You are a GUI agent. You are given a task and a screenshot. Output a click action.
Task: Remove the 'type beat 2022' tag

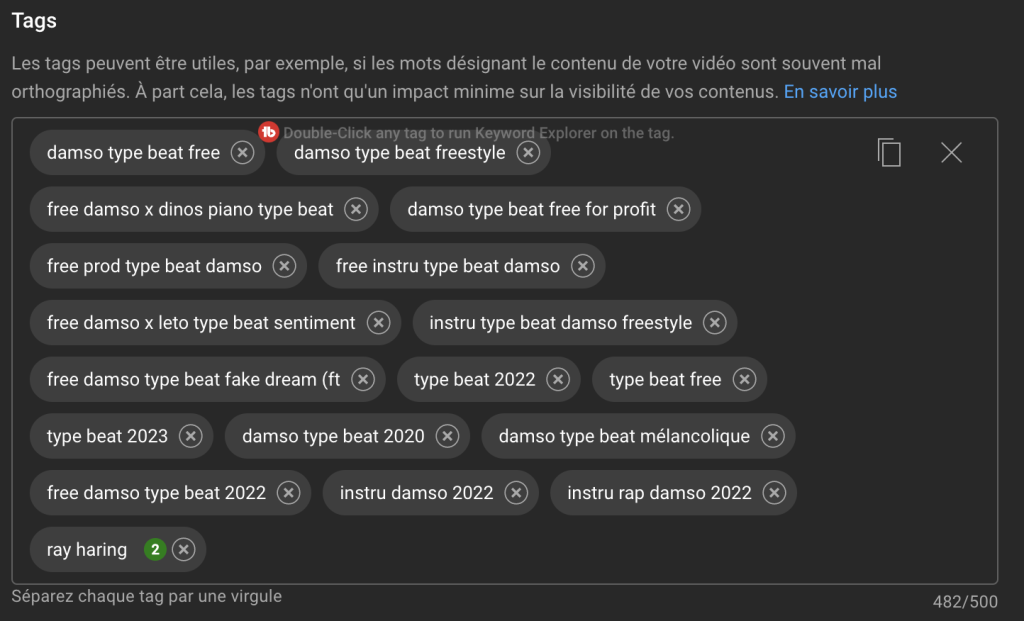pos(558,380)
